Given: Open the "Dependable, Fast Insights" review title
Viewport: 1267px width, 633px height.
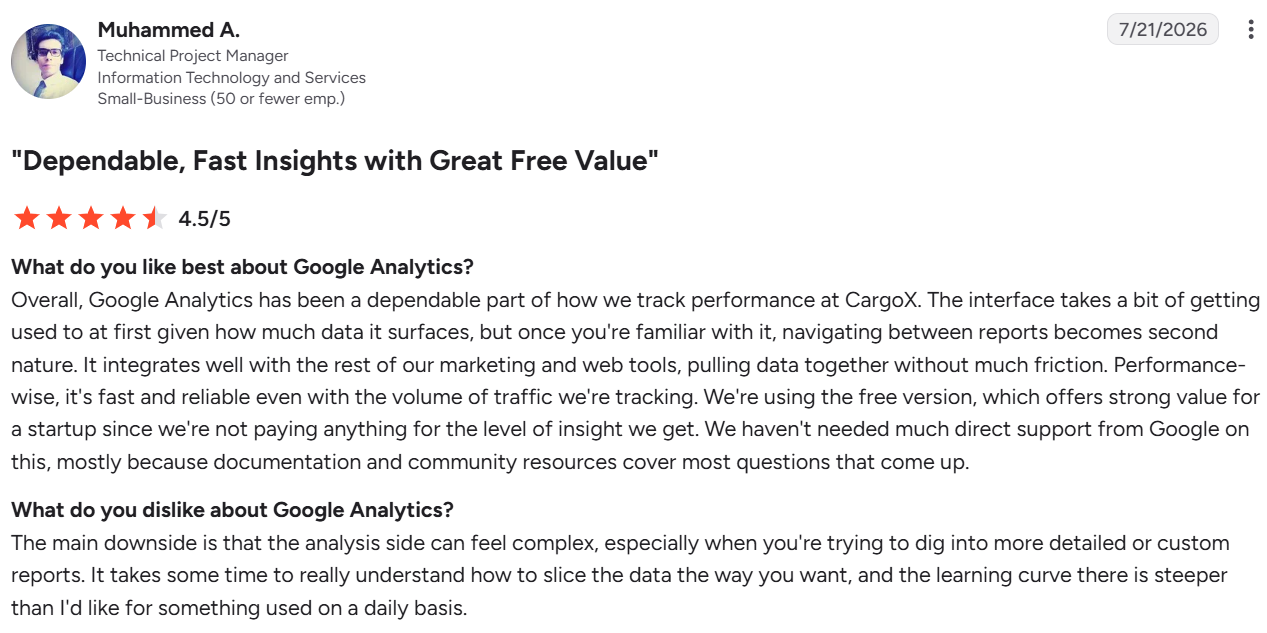Looking at the screenshot, I should (x=335, y=160).
